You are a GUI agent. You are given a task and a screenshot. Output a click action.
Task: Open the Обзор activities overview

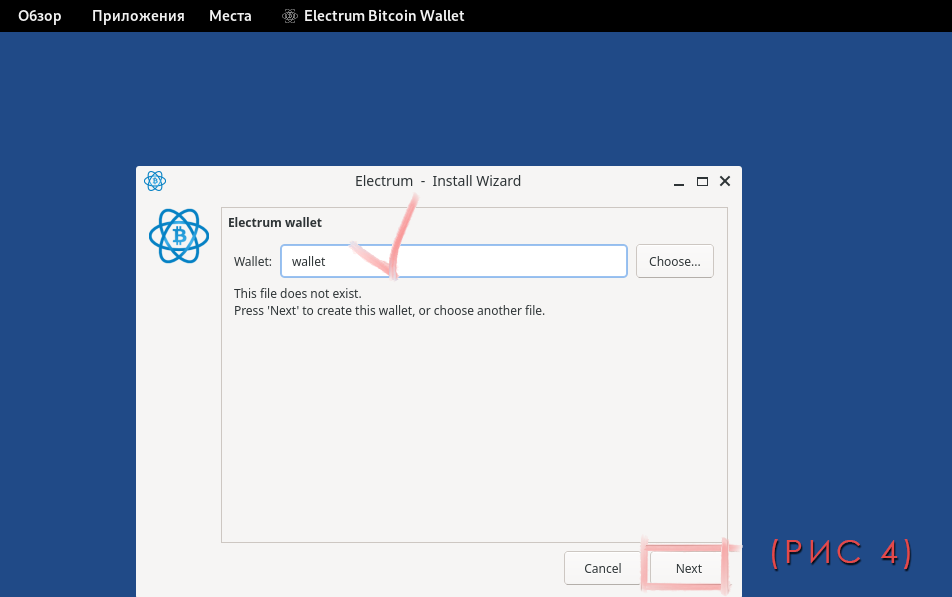click(x=40, y=16)
